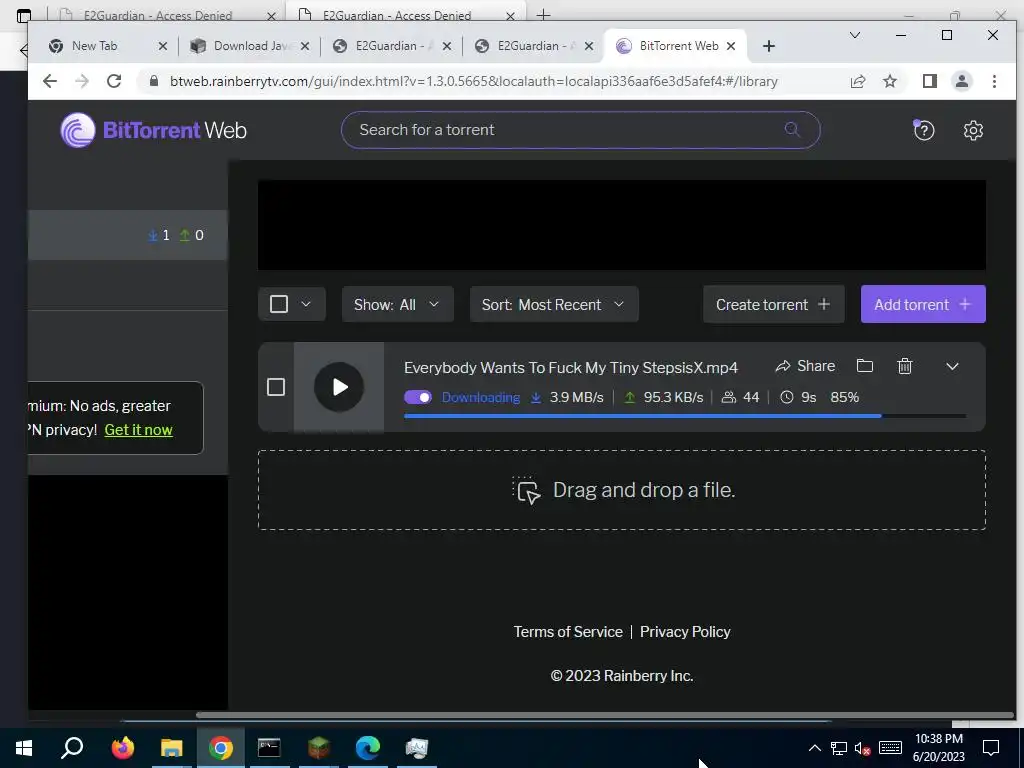Click Chrome's reload page icon
The image size is (1024, 768).
click(x=114, y=81)
